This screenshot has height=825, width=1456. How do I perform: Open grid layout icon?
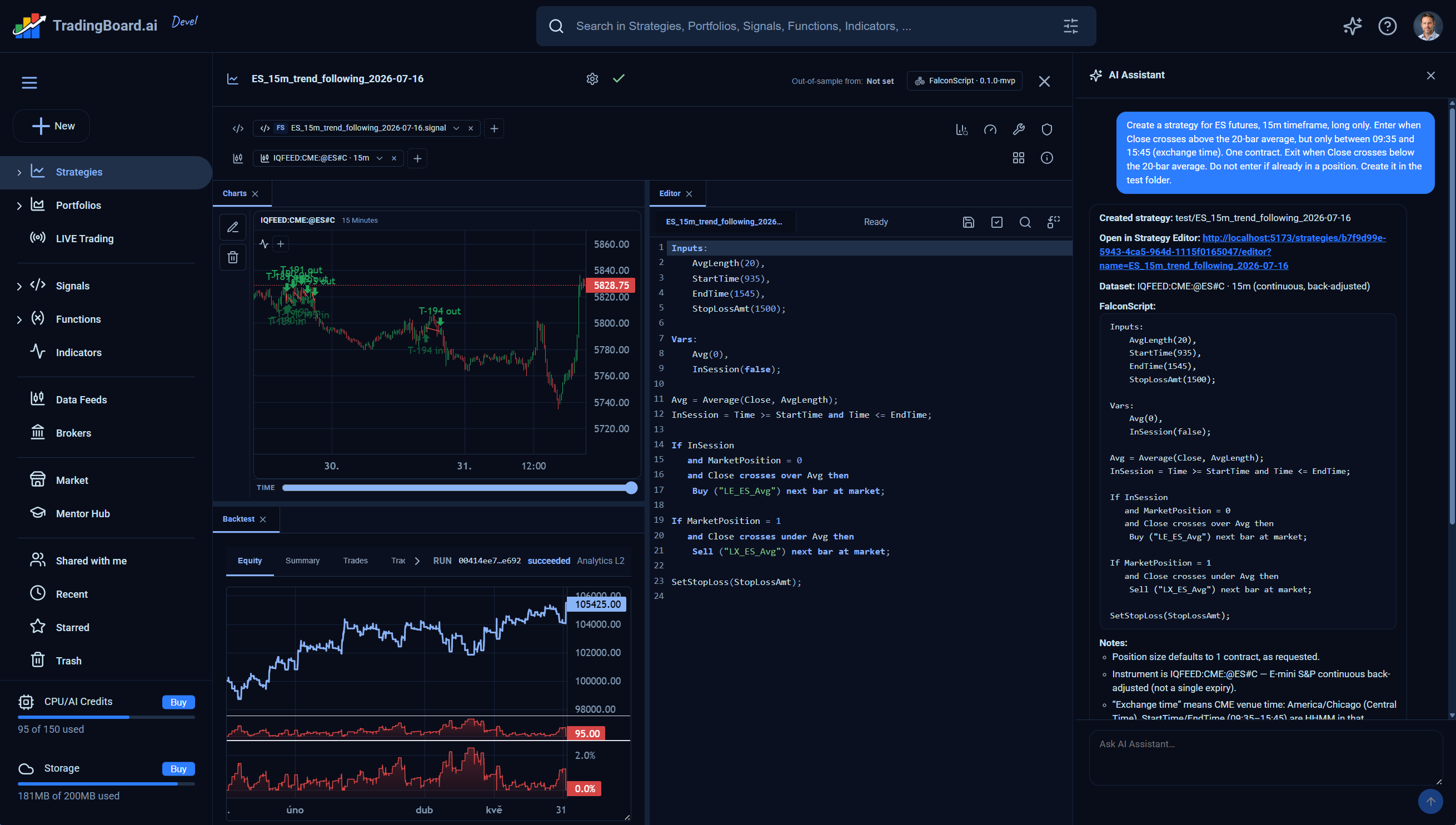pyautogui.click(x=1019, y=158)
